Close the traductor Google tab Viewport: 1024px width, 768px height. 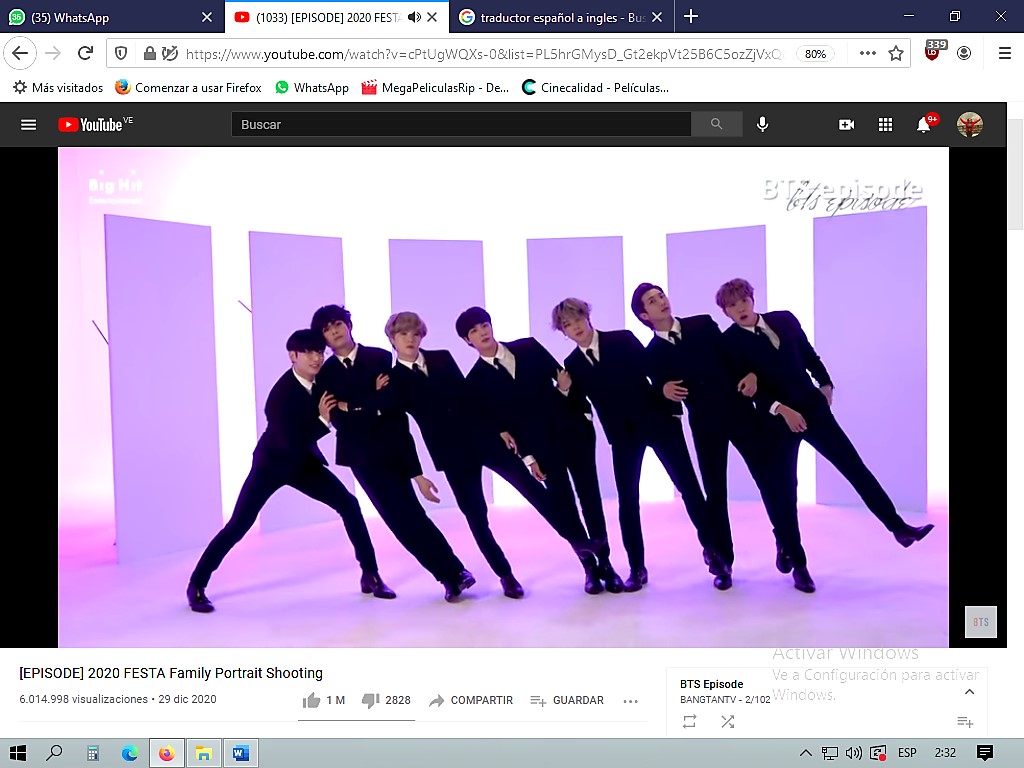pos(657,18)
